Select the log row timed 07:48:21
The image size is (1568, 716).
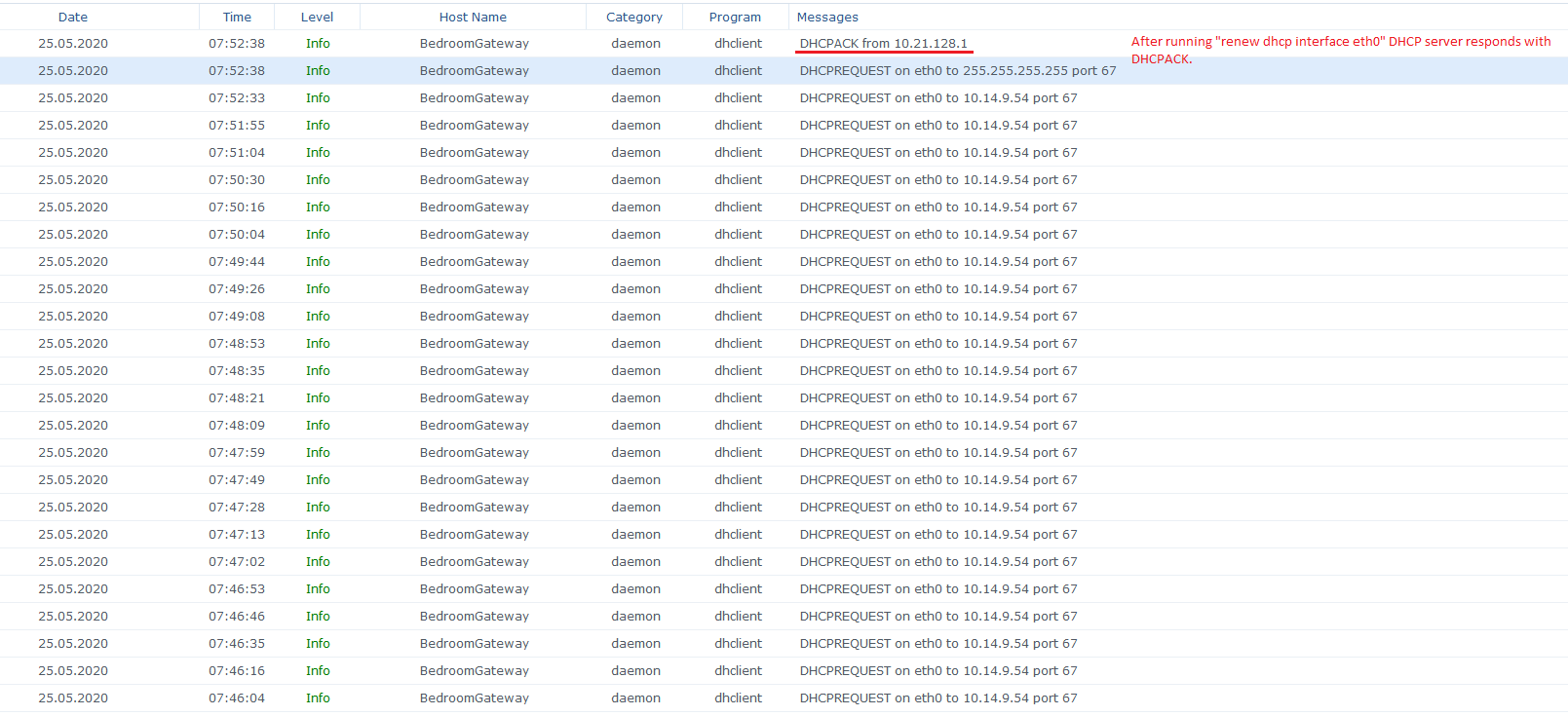(x=784, y=397)
